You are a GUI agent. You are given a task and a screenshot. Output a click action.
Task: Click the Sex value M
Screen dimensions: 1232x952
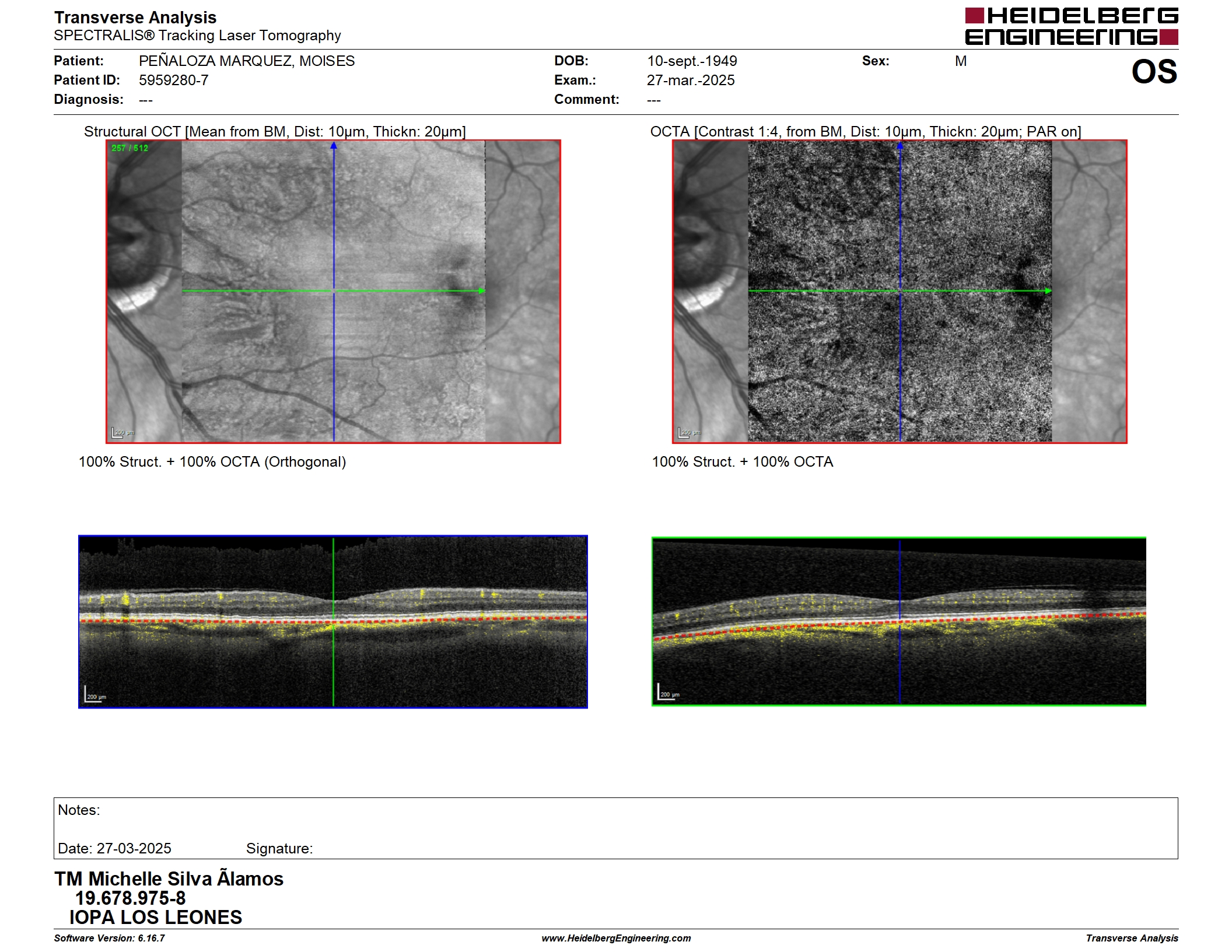pyautogui.click(x=961, y=61)
